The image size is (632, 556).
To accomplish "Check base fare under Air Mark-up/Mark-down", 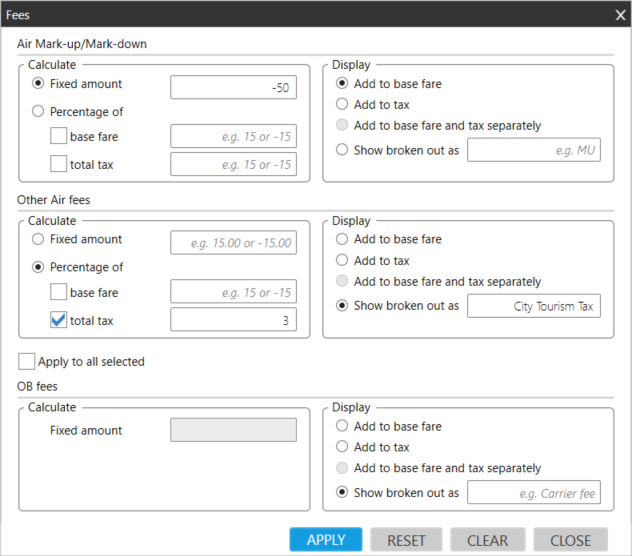I will point(59,136).
